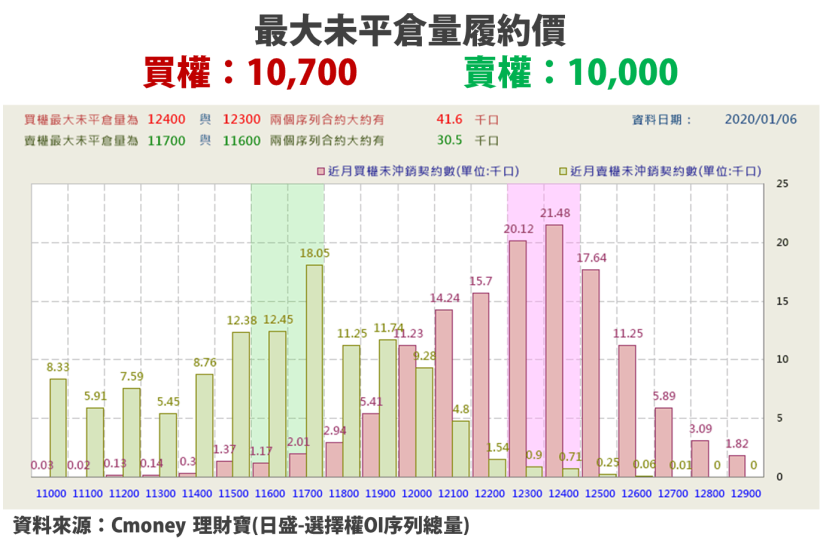Click the pink bar labeled 3.09

pos(700,459)
